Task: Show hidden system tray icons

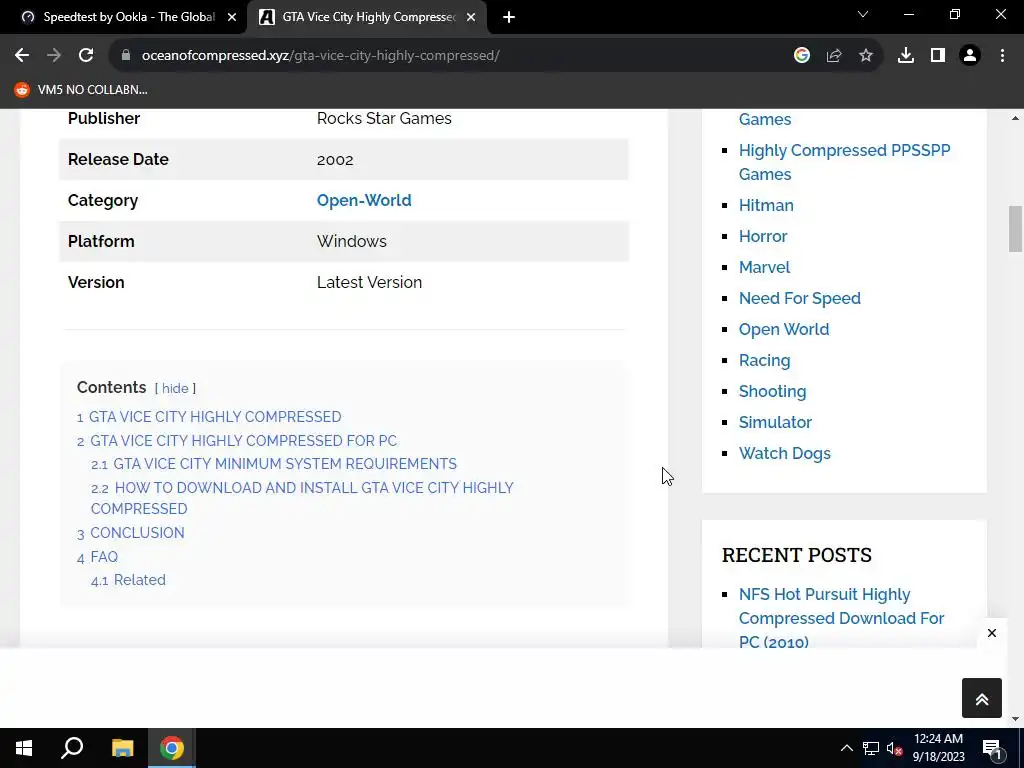Action: [x=846, y=748]
